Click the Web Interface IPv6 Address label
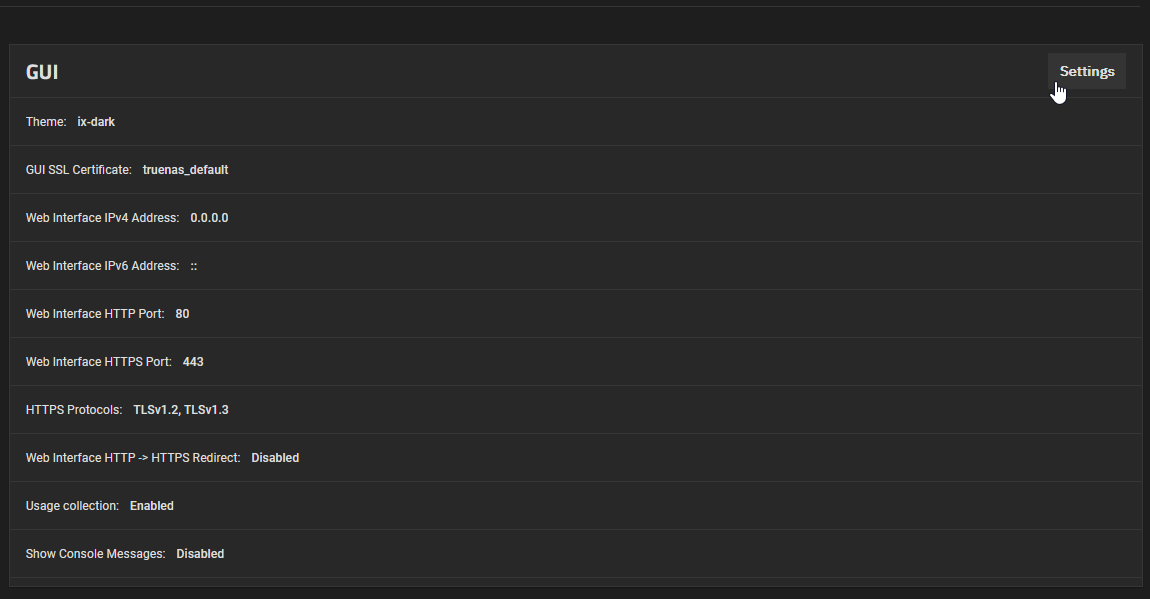The image size is (1150, 599). (102, 266)
